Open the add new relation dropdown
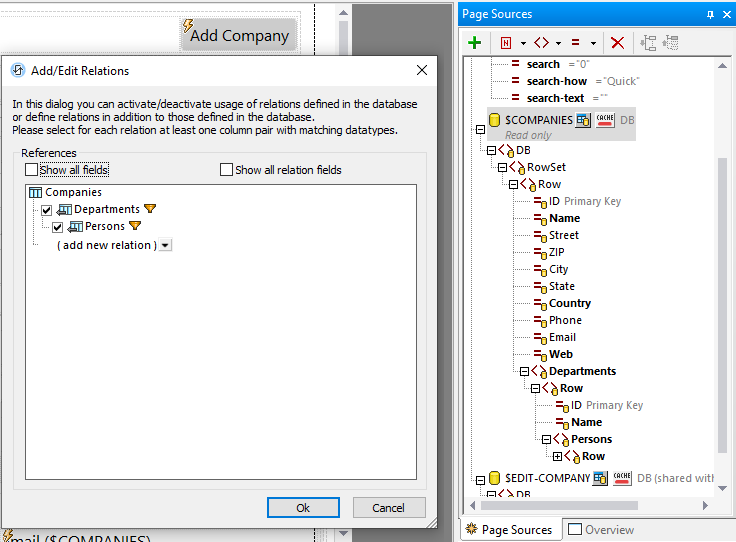 click(x=165, y=245)
